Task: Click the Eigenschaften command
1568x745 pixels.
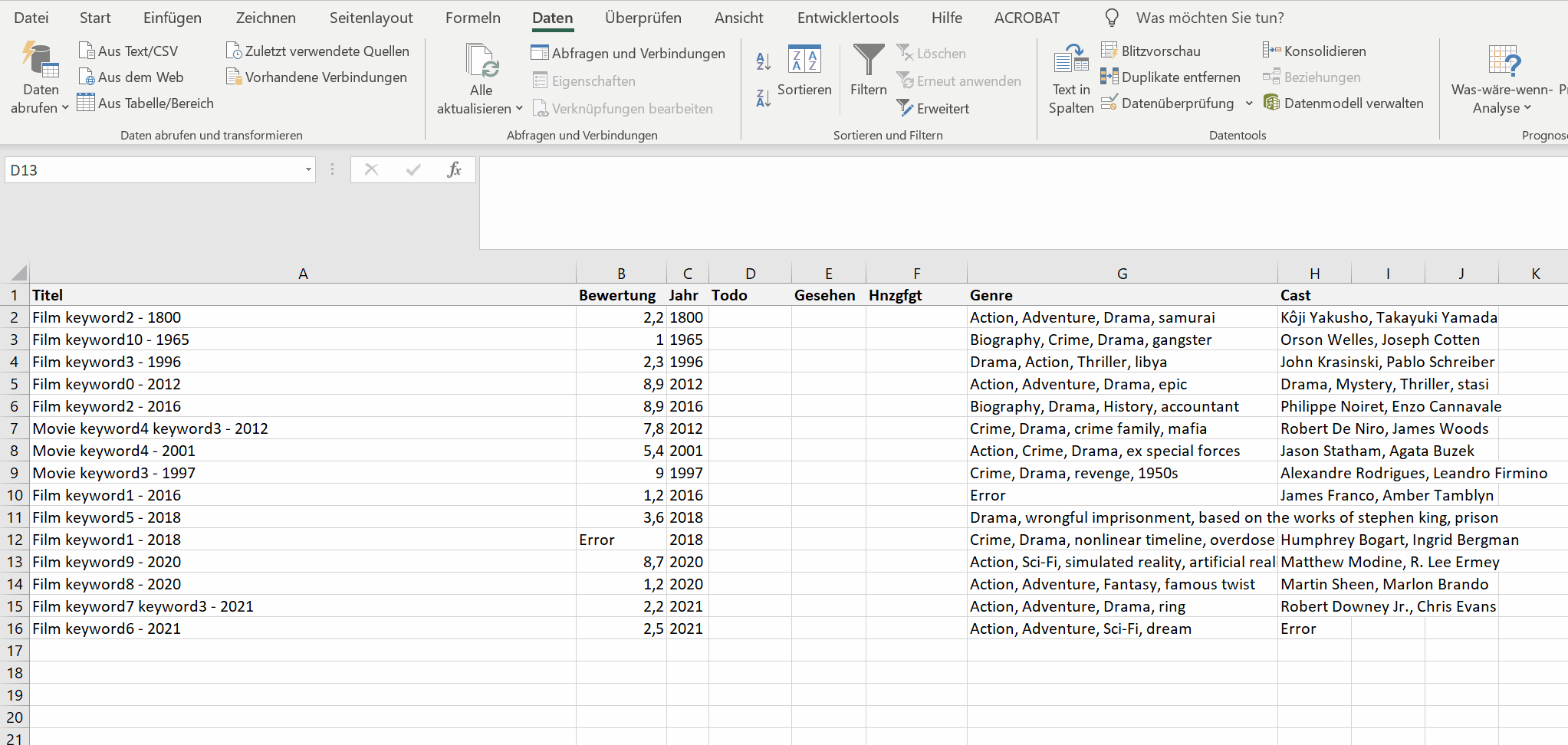Action: [x=583, y=81]
